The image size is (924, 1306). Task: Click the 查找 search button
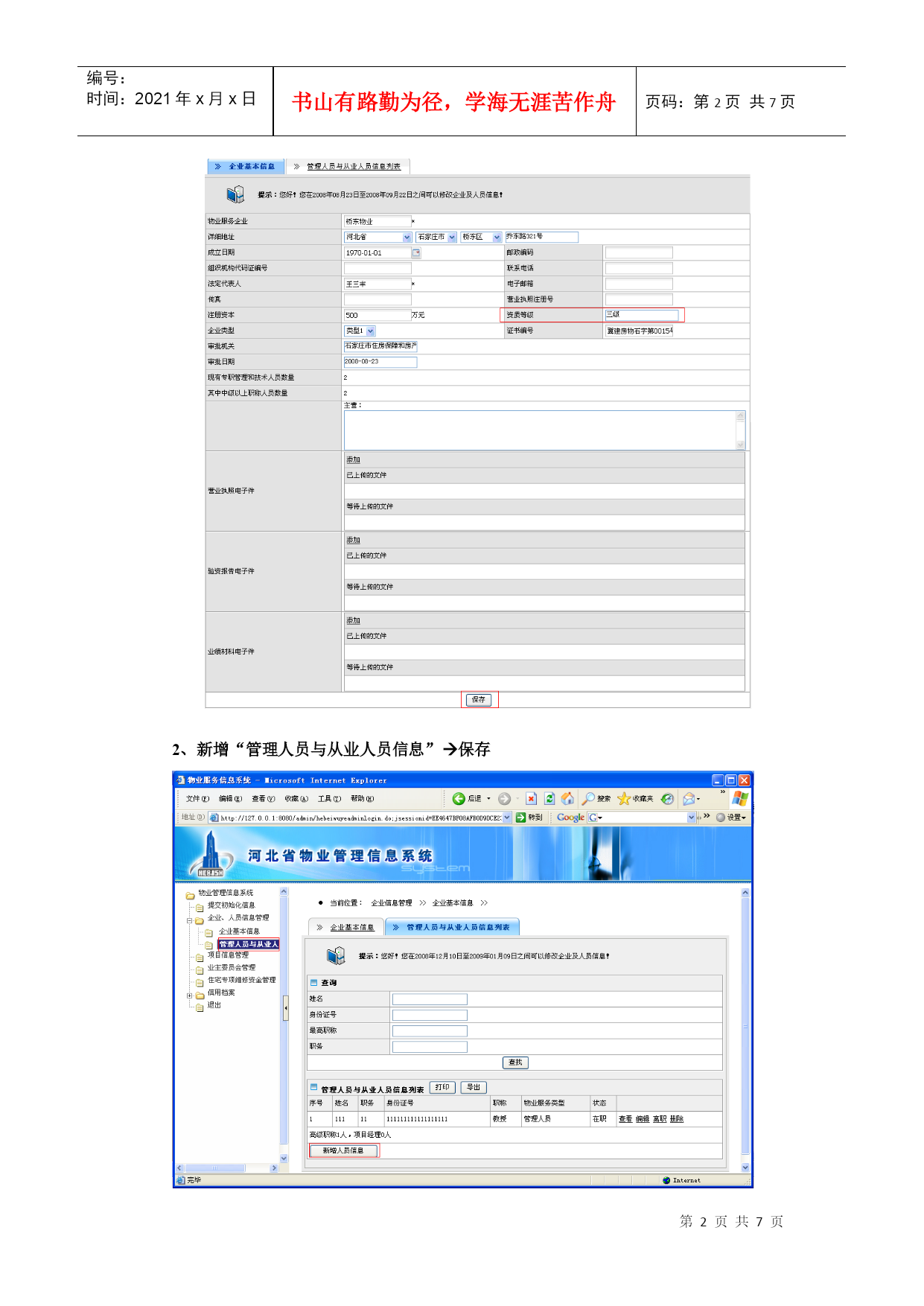pyautogui.click(x=515, y=1063)
